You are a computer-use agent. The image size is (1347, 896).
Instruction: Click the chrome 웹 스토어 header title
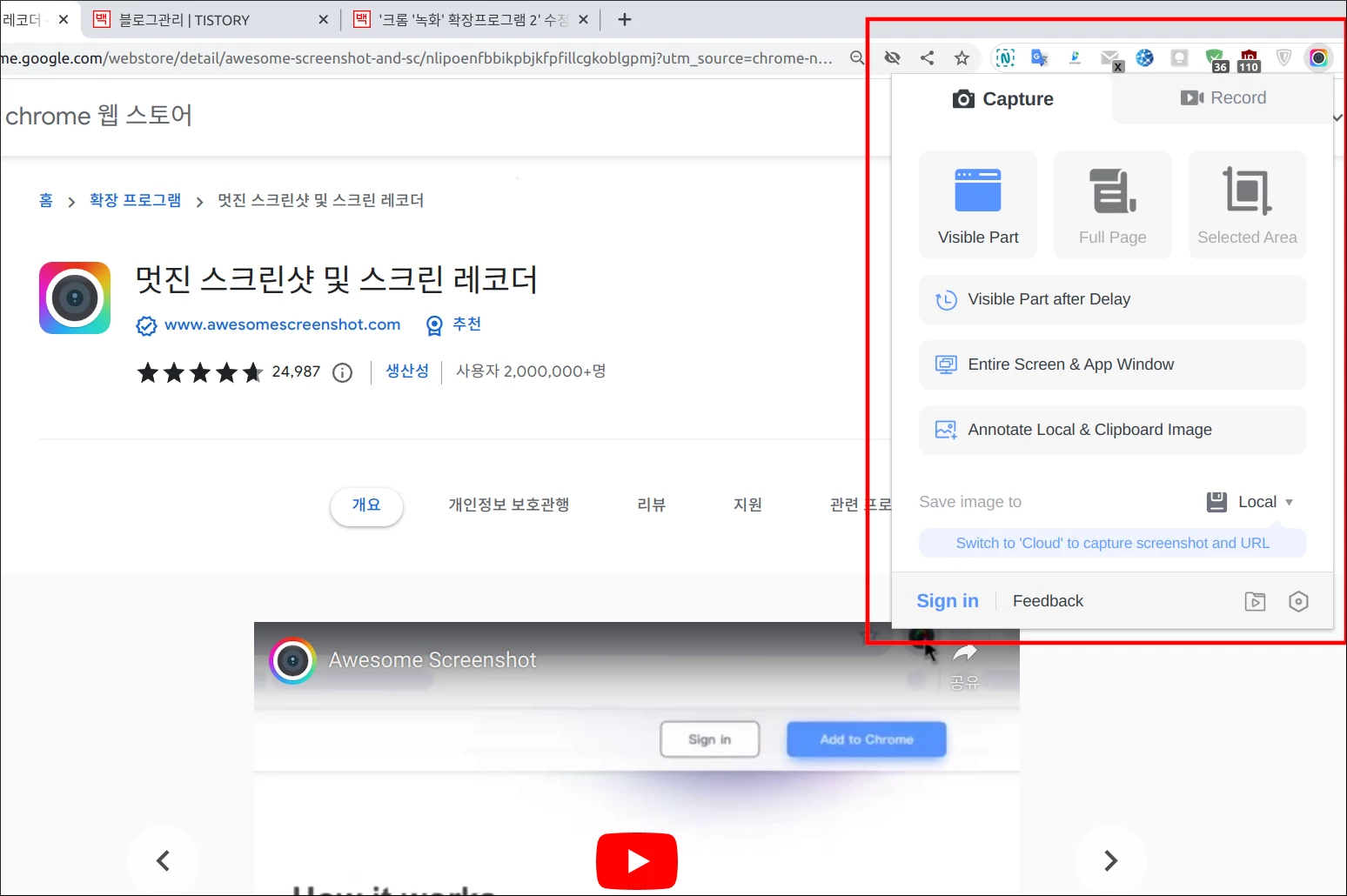(x=98, y=115)
